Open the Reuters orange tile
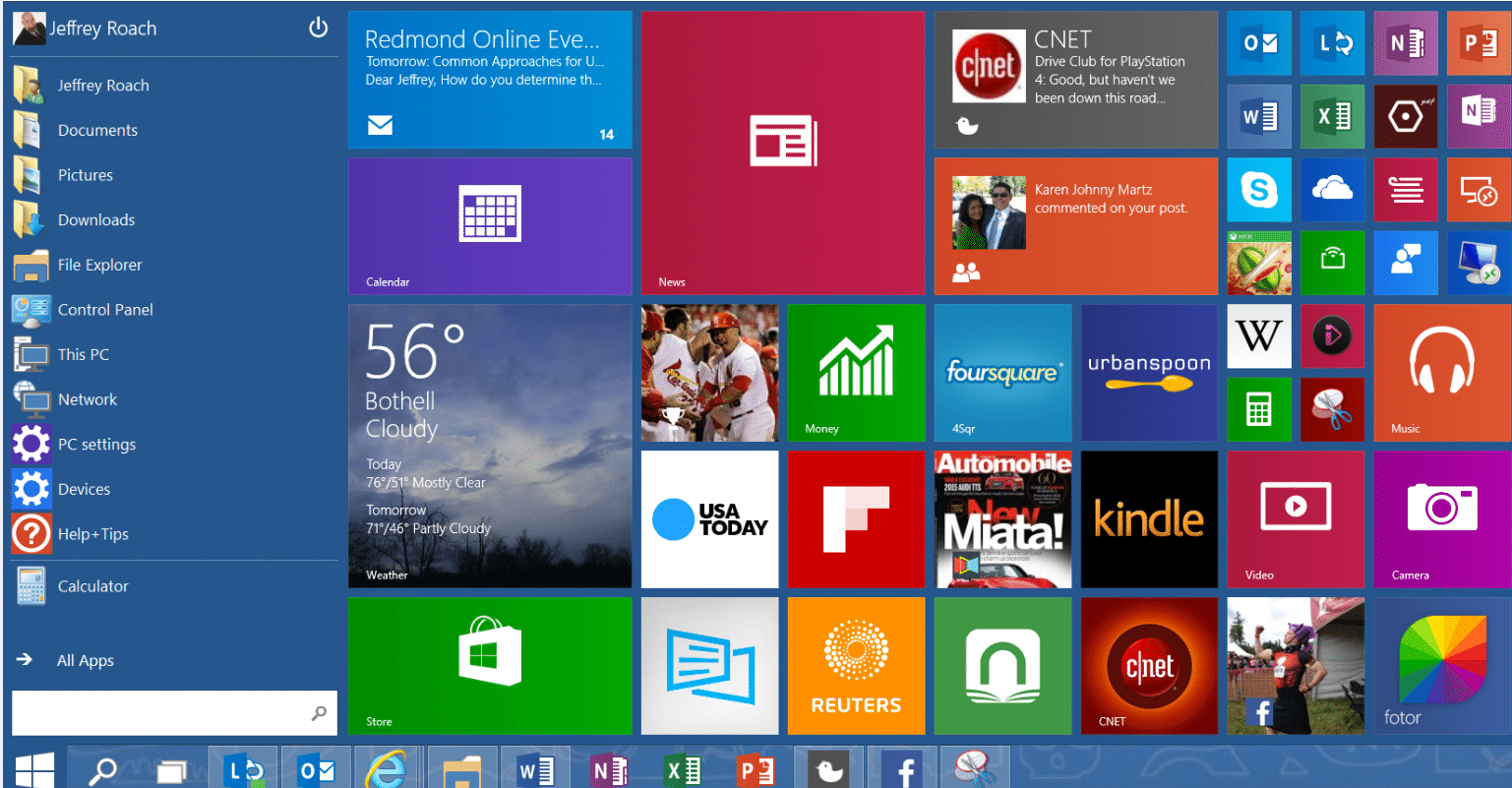 [856, 666]
